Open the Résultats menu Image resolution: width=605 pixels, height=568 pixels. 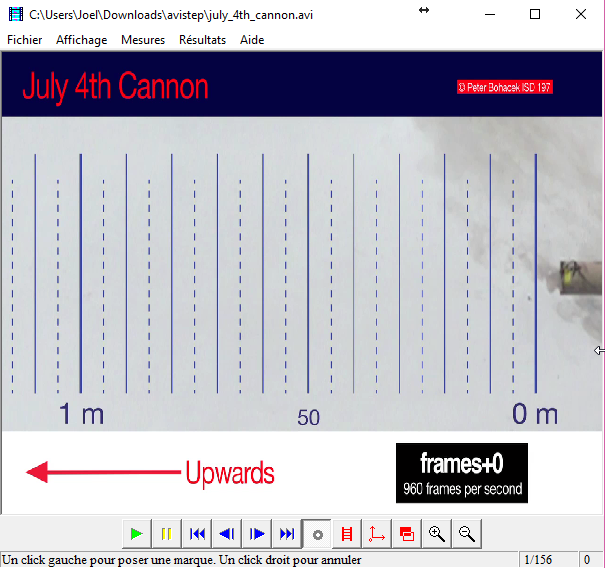click(x=202, y=40)
